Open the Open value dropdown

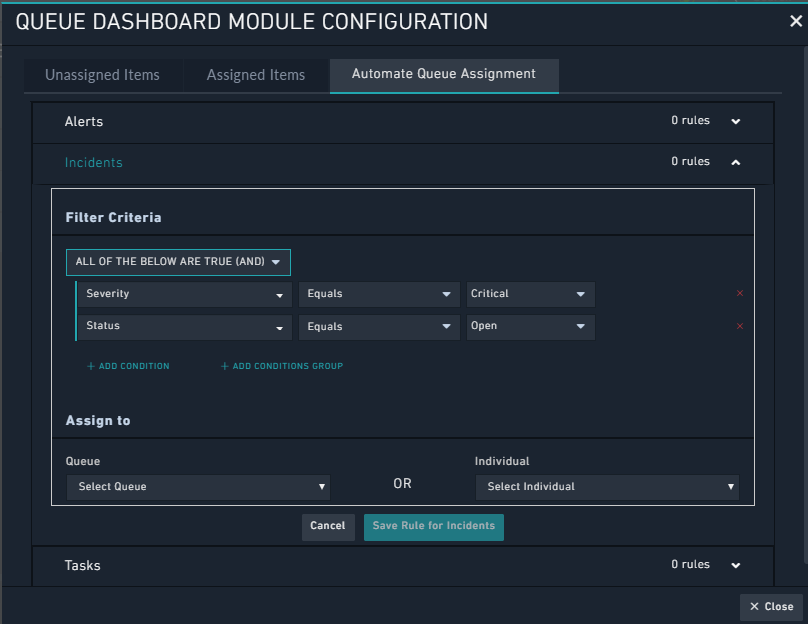[x=531, y=327]
